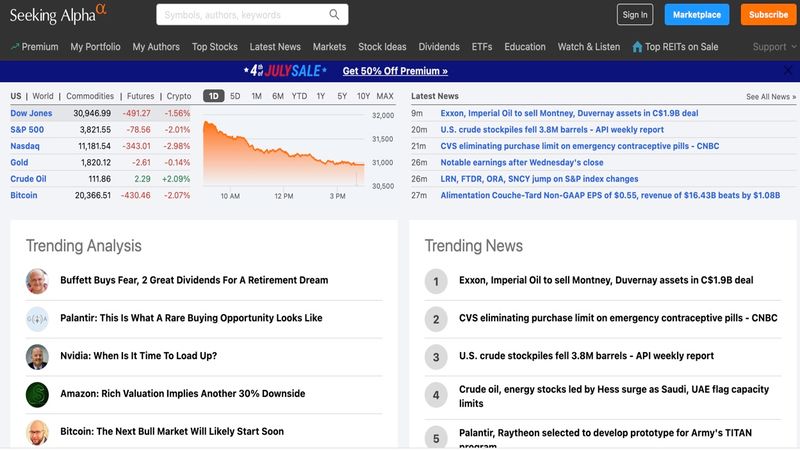This screenshot has width=800, height=450.
Task: Click the search magnifier icon
Action: 334,14
